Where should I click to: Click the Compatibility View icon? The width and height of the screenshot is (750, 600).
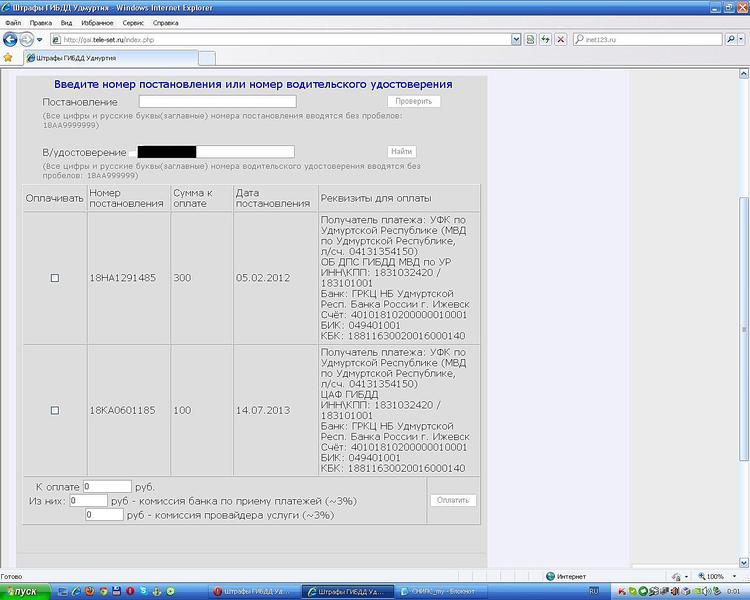(x=530, y=40)
